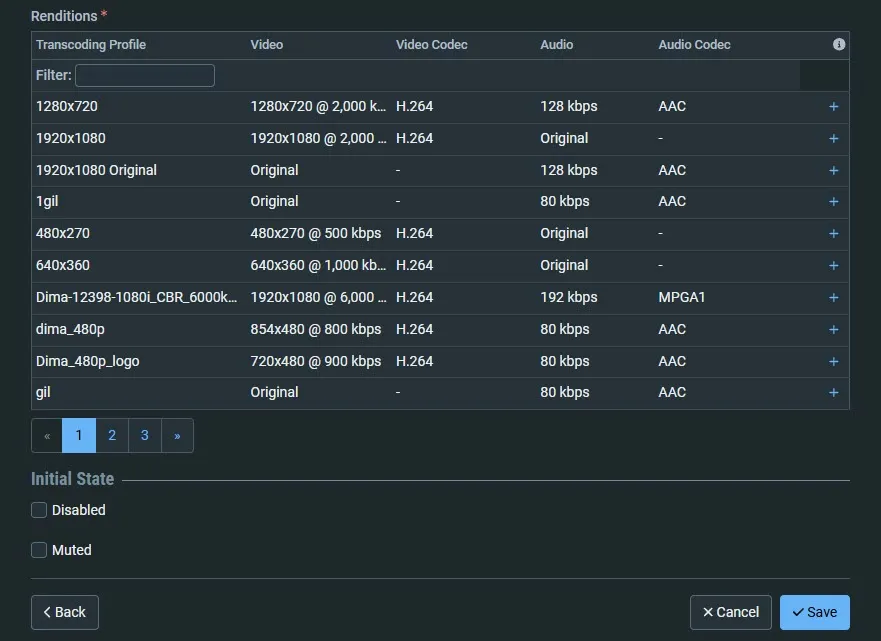Select the Dima_480p_logo profile name
Viewport: 881px width, 641px height.
point(88,361)
